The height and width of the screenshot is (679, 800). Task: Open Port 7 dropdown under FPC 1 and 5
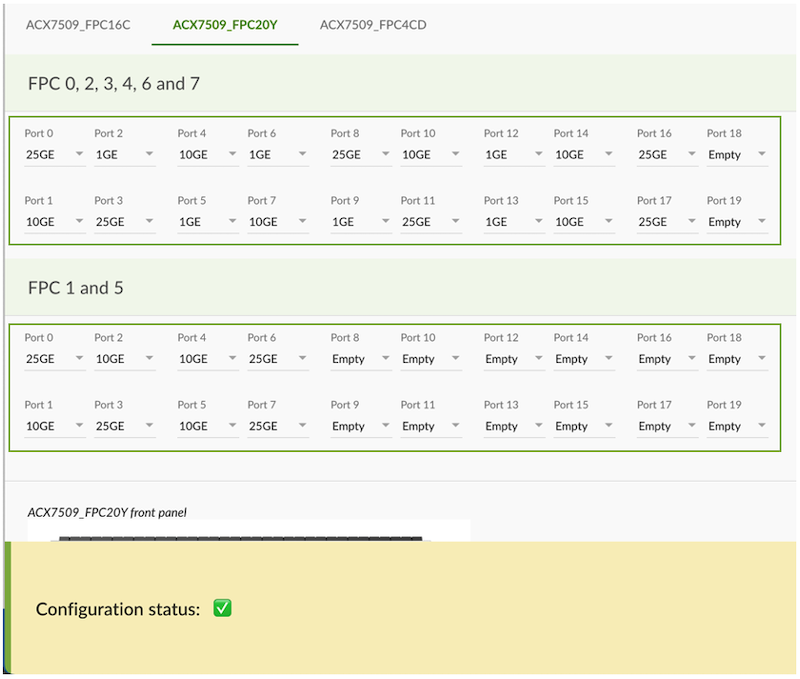pos(278,426)
